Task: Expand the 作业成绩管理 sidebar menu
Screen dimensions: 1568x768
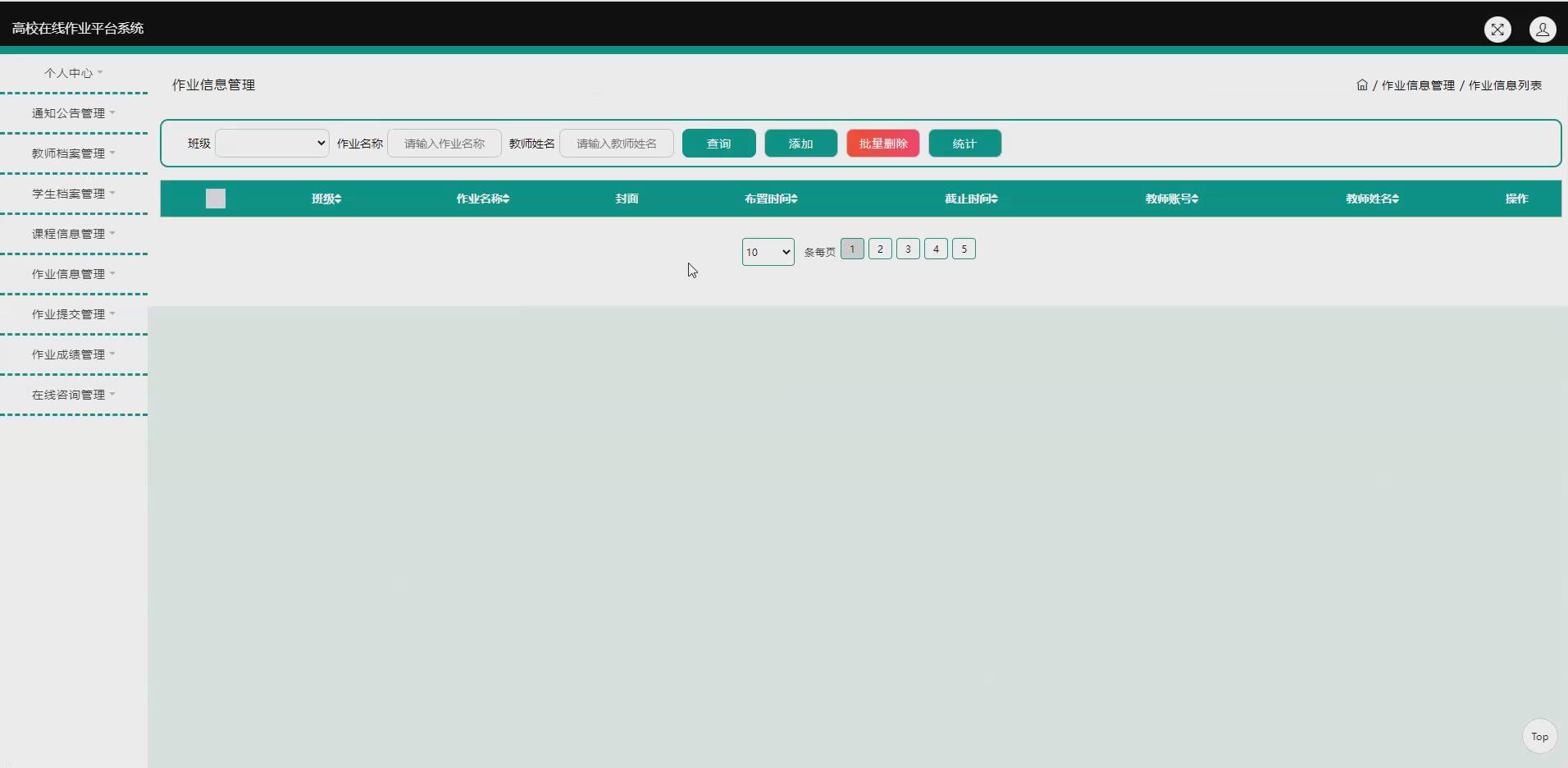Action: point(74,354)
